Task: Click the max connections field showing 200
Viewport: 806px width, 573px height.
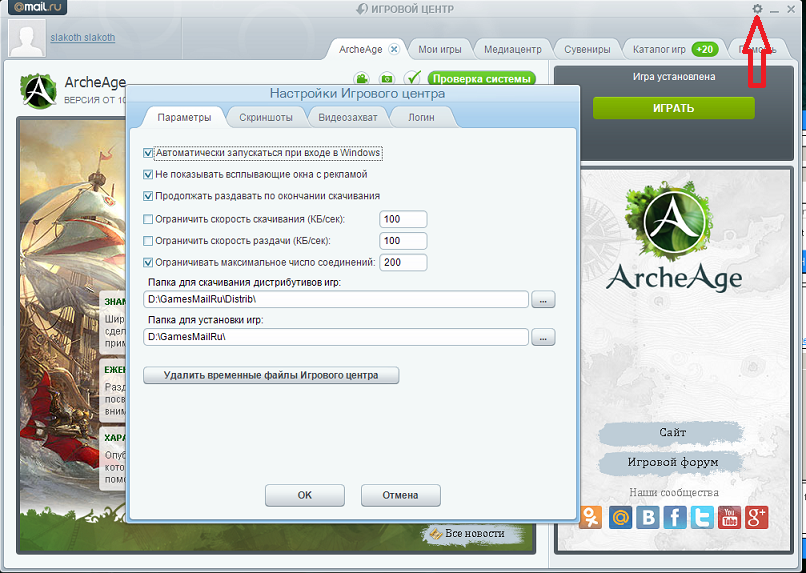Action: click(403, 263)
